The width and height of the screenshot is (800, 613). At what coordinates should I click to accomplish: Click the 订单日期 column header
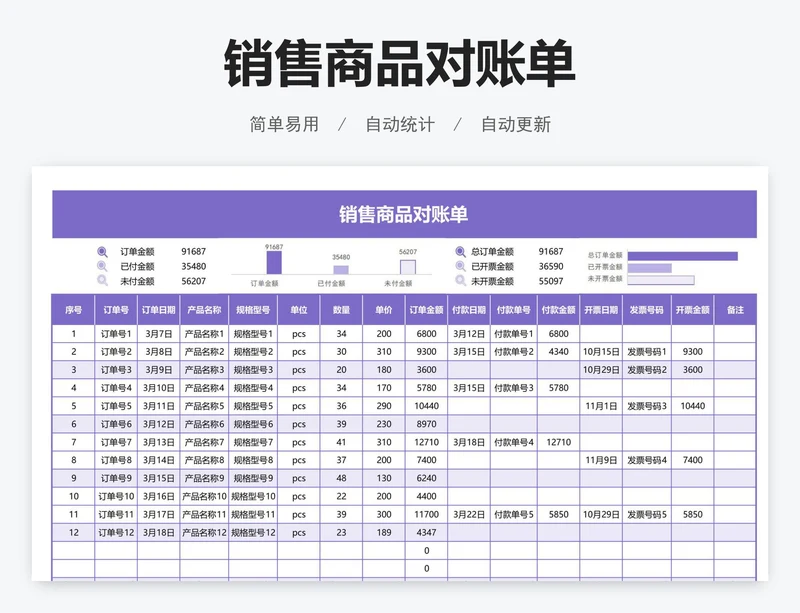click(159, 310)
